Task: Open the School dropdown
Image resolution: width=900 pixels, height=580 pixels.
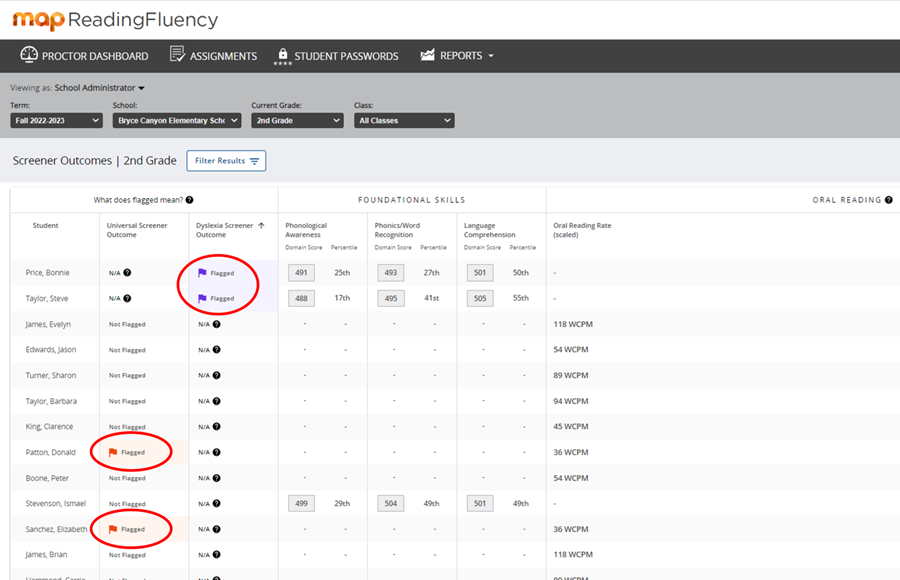Action: click(x=176, y=120)
